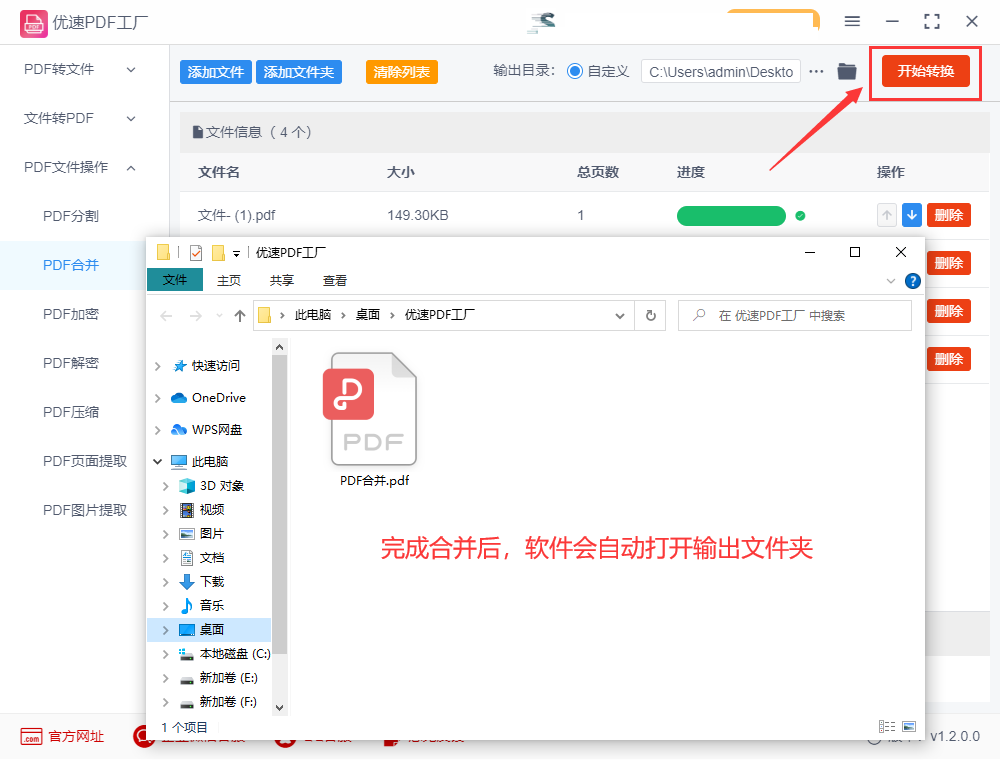Screen dimensions: 1000x760
Task: Select PDF解密 in the sidebar
Action: click(x=71, y=363)
